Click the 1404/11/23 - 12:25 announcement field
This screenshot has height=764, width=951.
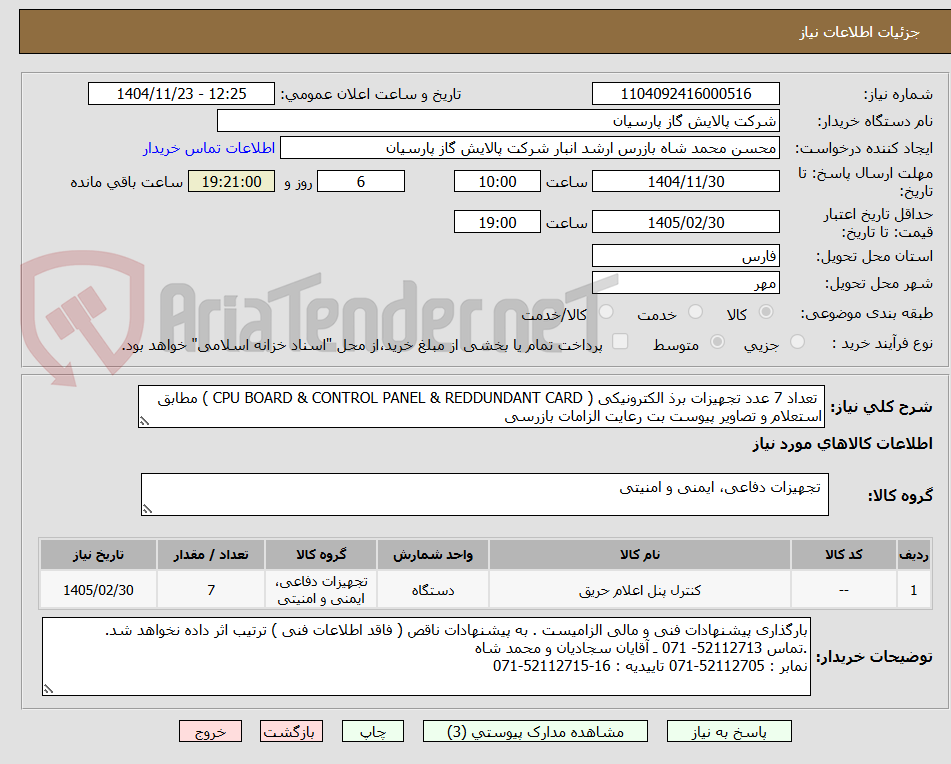pyautogui.click(x=181, y=94)
